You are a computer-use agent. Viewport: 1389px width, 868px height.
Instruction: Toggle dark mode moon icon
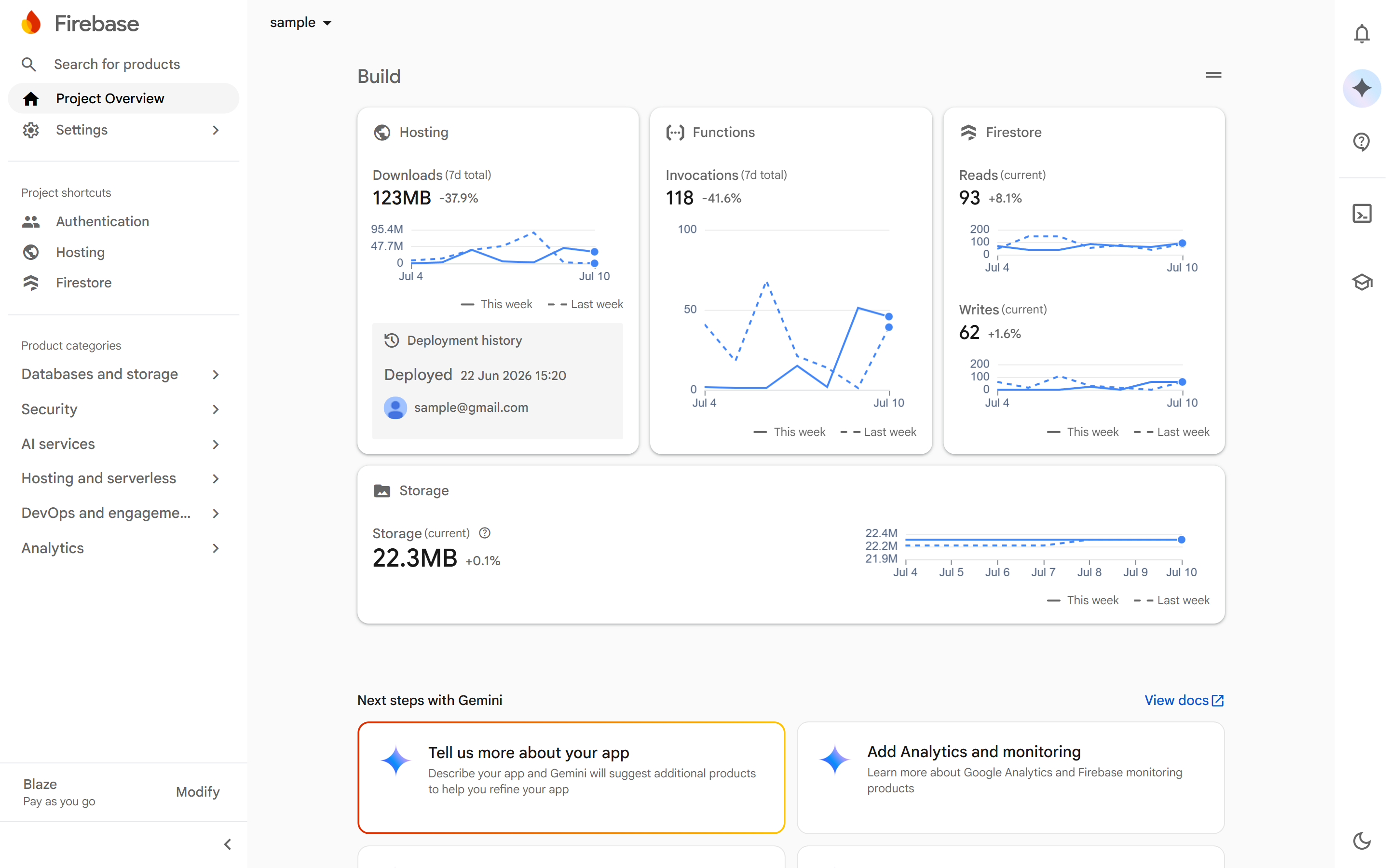[1362, 841]
